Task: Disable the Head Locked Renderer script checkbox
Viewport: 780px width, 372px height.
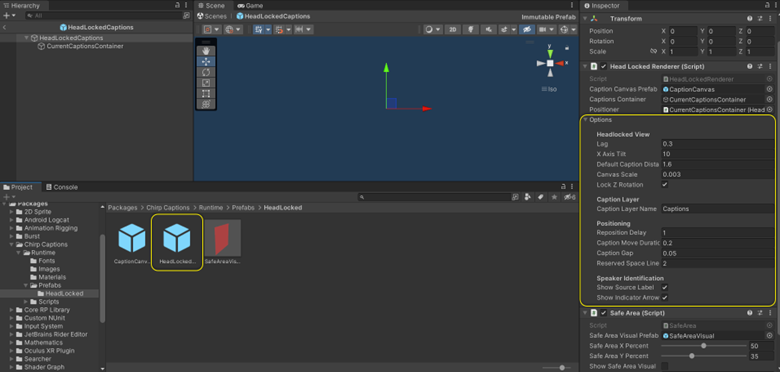Action: [x=604, y=66]
